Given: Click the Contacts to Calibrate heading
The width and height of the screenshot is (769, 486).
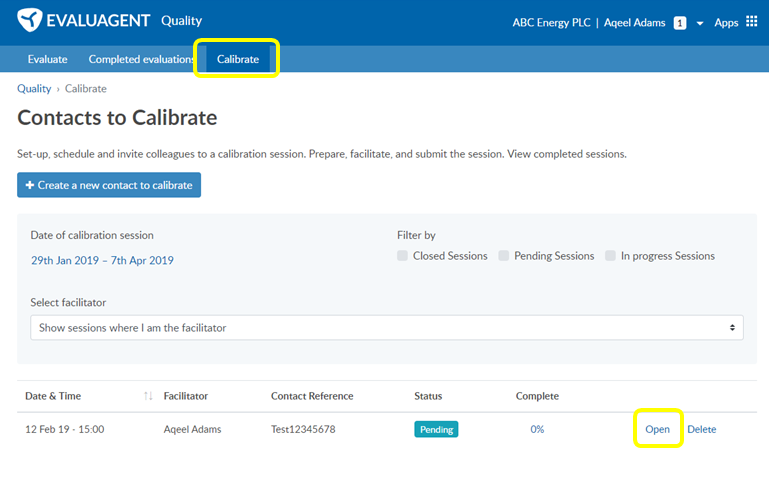Looking at the screenshot, I should (117, 118).
